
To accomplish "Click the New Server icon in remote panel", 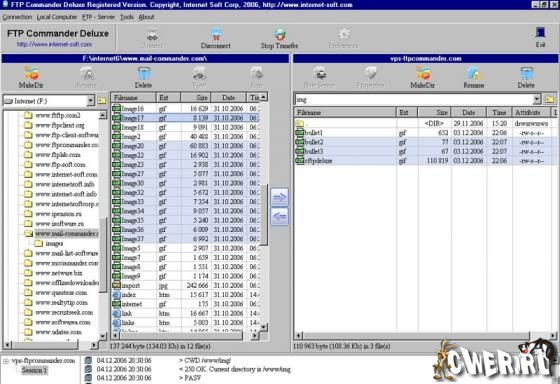I will [320, 74].
